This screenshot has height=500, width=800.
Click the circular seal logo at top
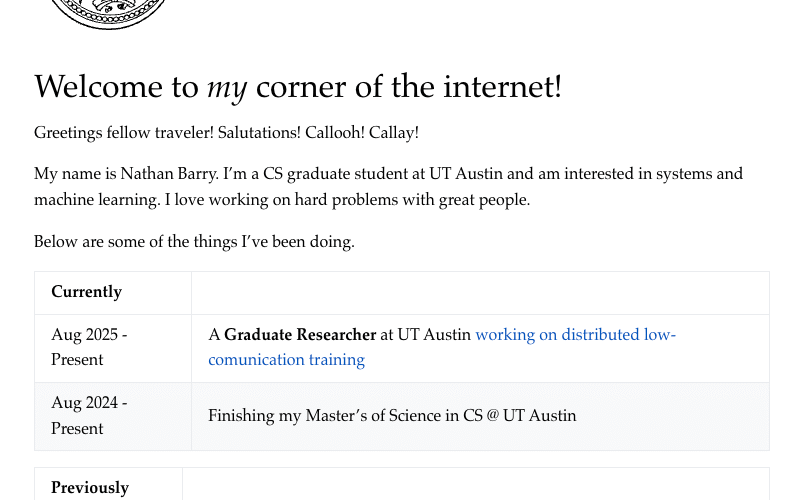(107, 12)
